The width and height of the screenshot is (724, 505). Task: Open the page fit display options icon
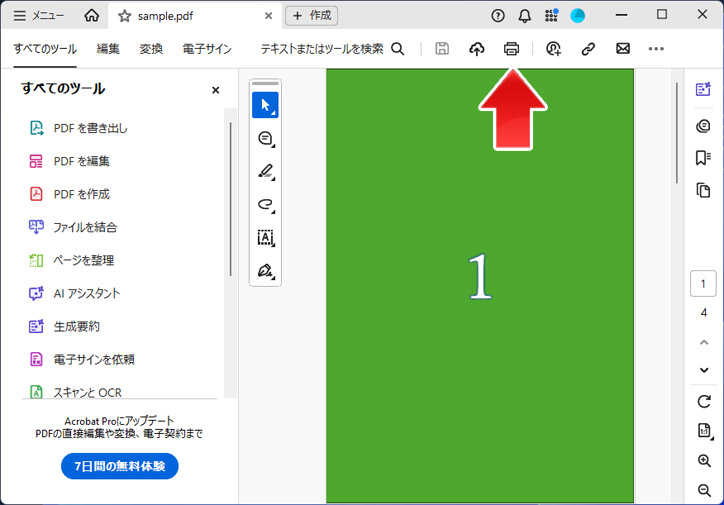[704, 430]
